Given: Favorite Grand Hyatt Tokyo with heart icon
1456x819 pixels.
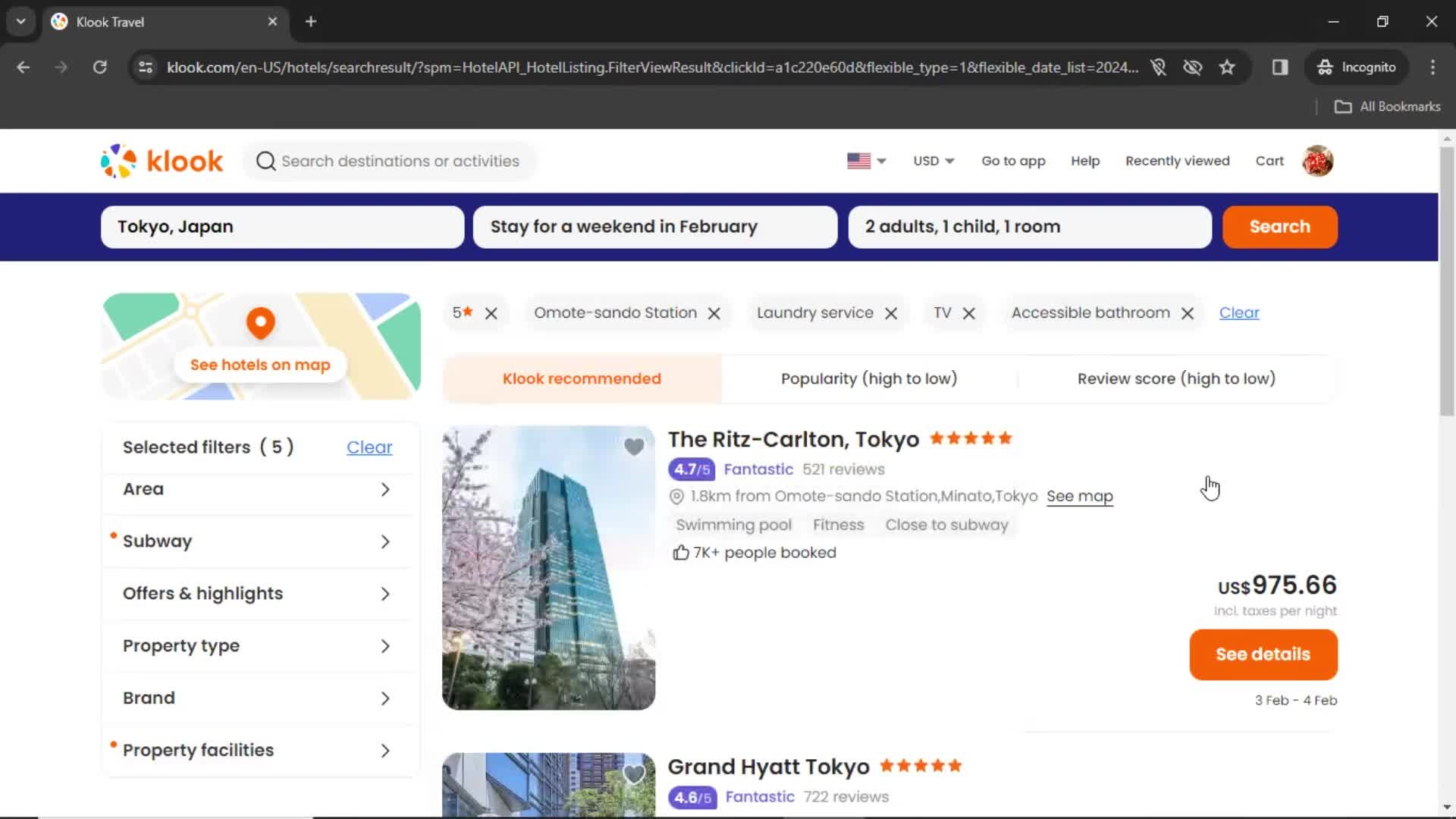Looking at the screenshot, I should click(634, 774).
